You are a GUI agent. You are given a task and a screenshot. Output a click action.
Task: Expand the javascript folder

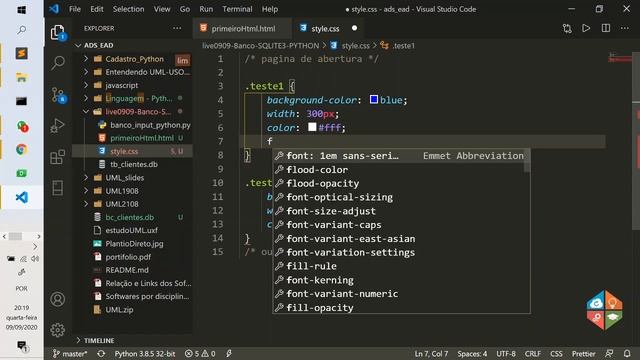[86, 85]
